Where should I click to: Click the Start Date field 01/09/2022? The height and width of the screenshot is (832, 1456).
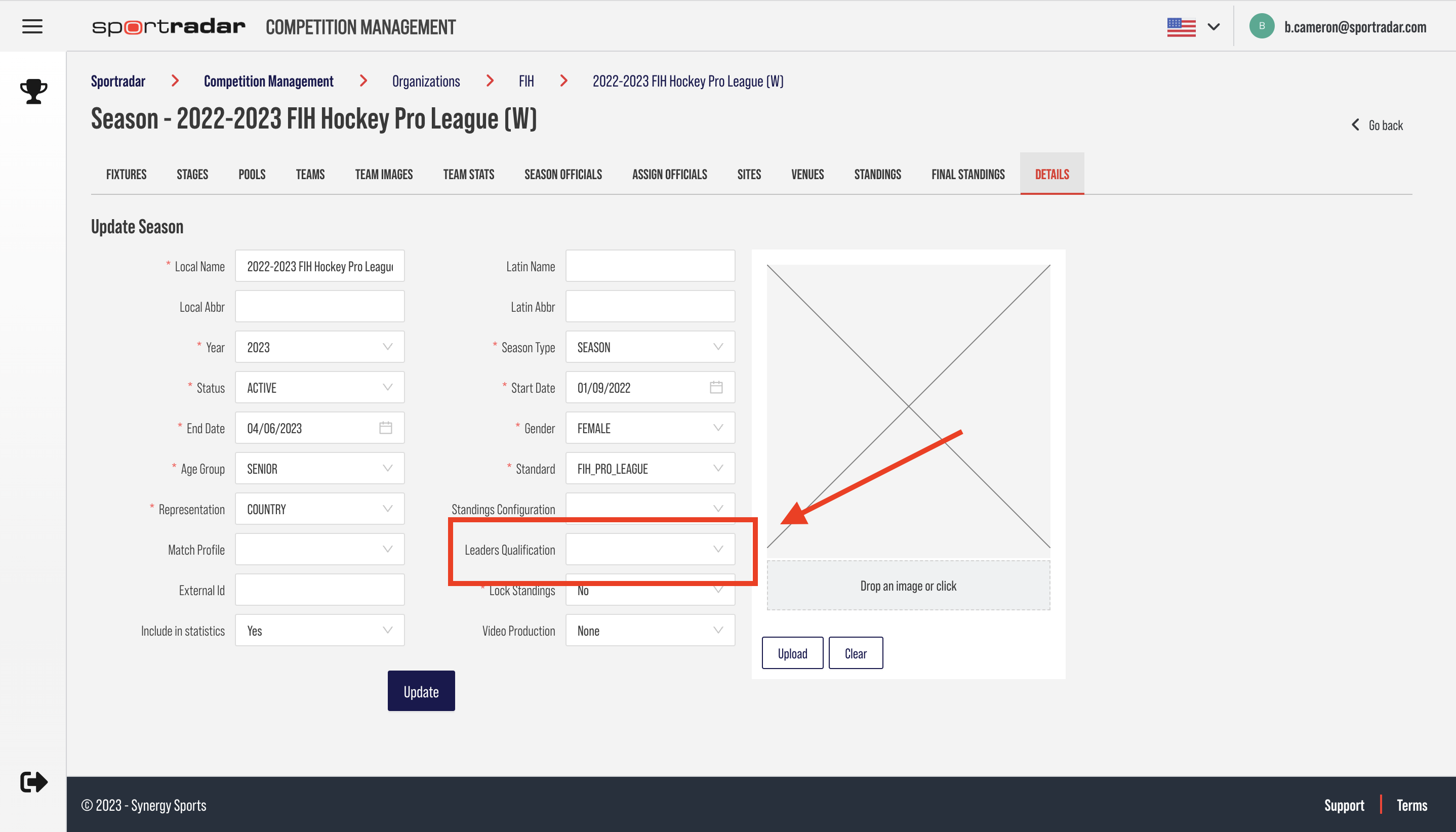(650, 388)
